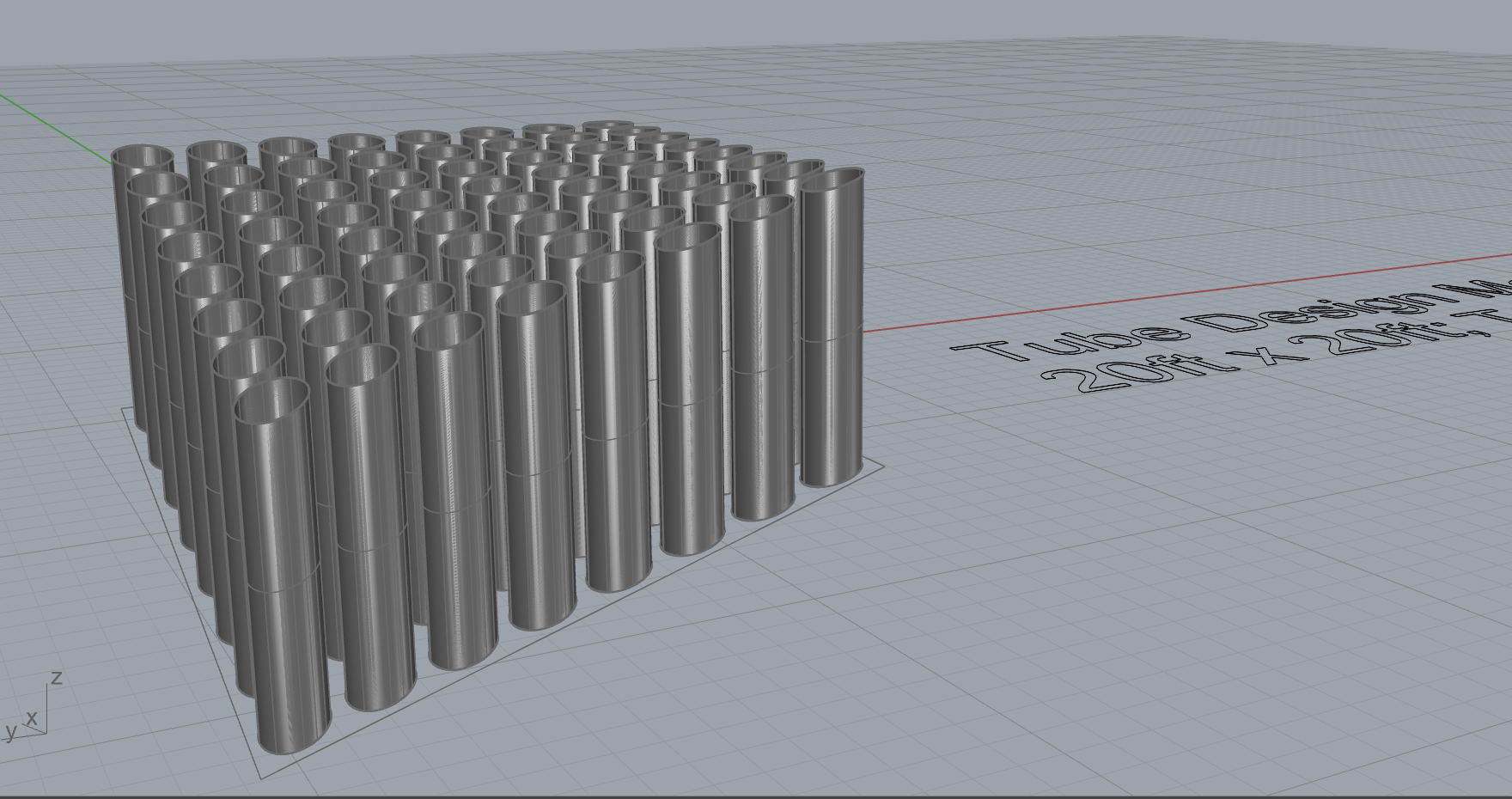Select the nearest front corner tube
The image size is (1512, 799).
point(283,567)
